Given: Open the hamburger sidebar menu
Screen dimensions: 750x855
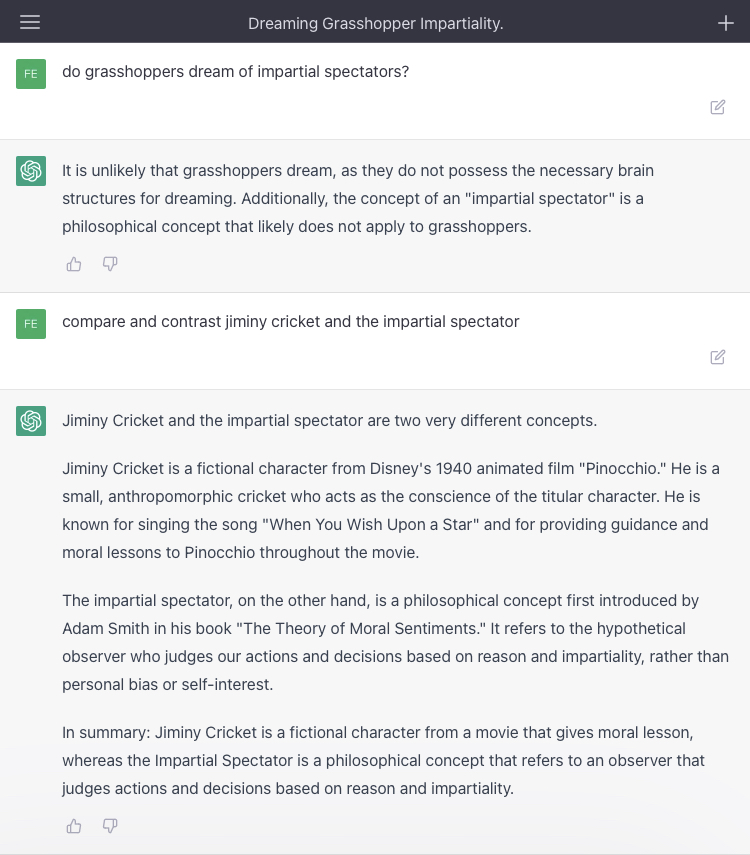Looking at the screenshot, I should point(30,22).
